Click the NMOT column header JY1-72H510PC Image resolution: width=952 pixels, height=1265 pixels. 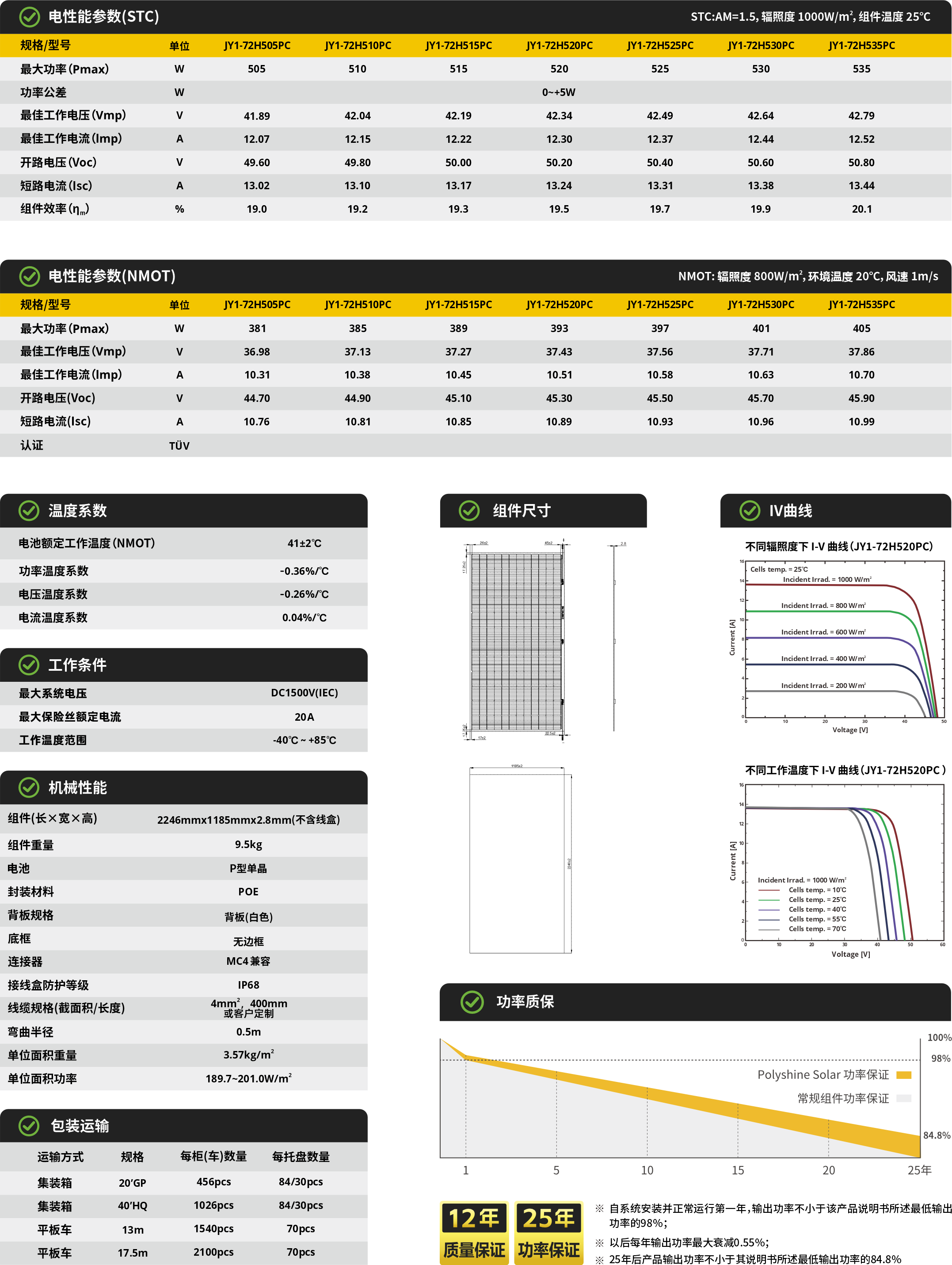tap(358, 305)
